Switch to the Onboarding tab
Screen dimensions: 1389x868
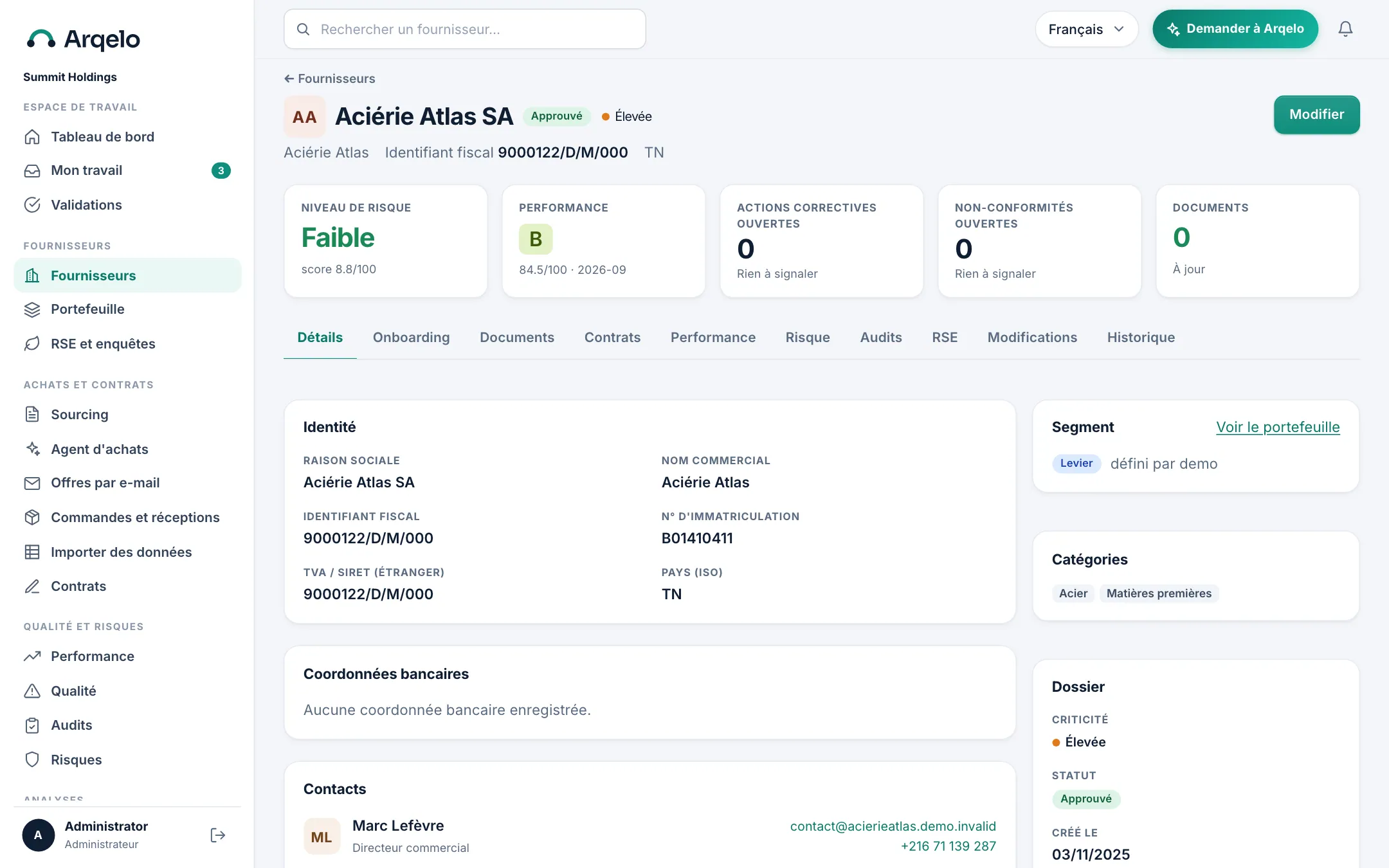411,338
